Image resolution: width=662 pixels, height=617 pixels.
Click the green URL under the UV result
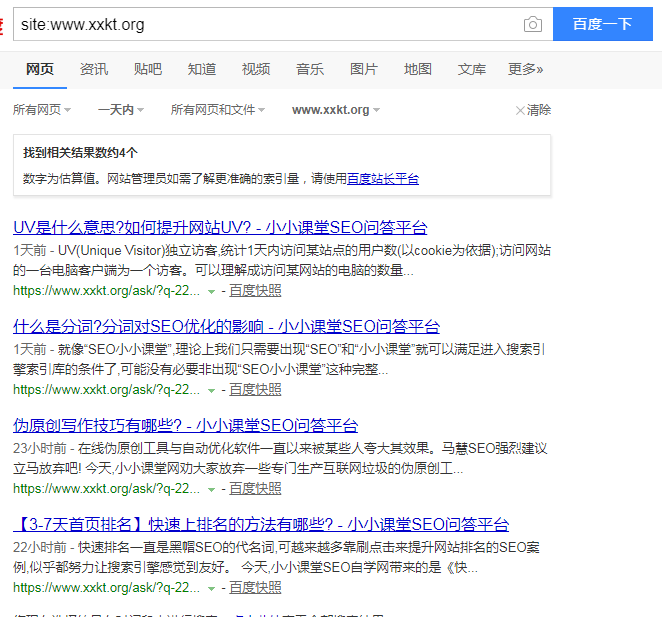[106, 291]
